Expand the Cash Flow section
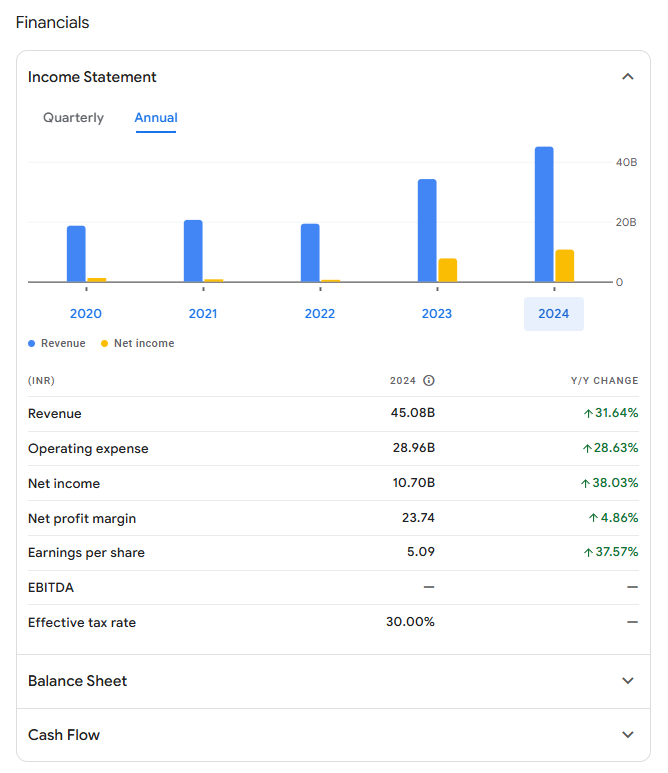The image size is (668, 773). coord(333,735)
